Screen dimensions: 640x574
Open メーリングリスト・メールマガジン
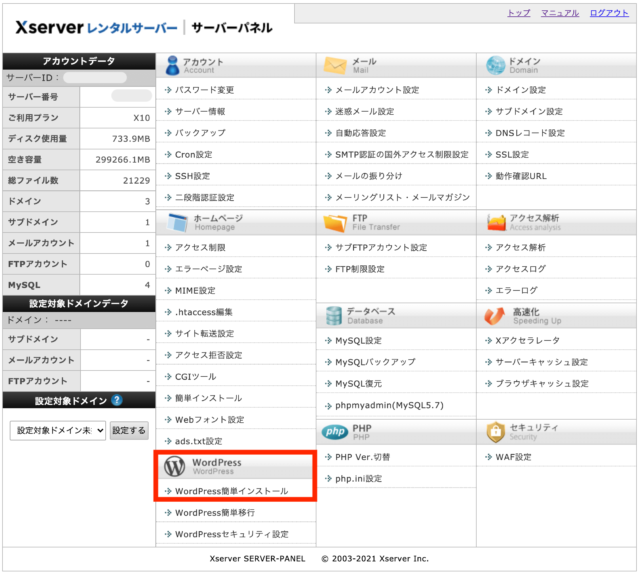(402, 198)
